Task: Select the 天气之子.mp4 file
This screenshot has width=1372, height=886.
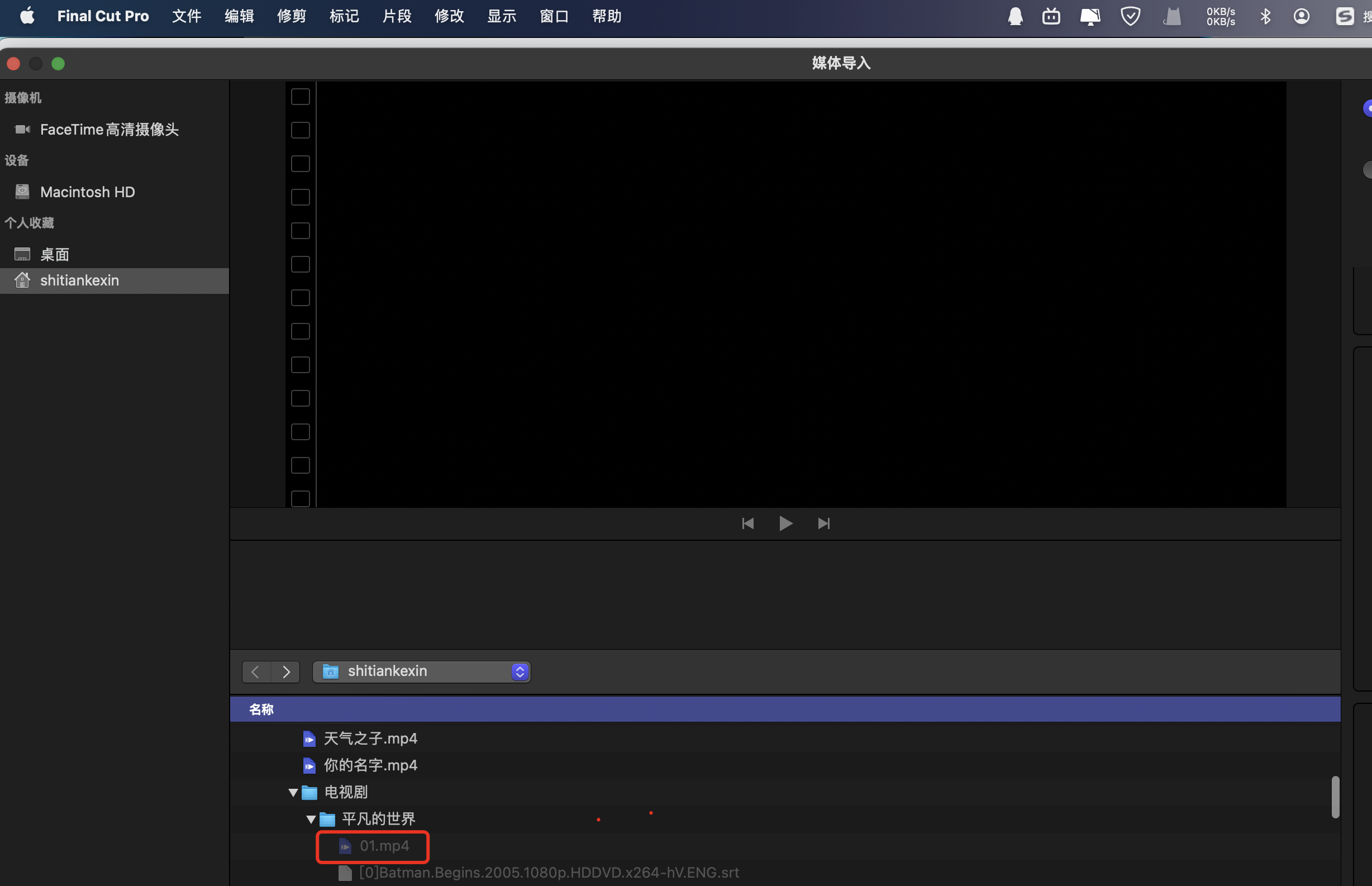Action: point(370,738)
